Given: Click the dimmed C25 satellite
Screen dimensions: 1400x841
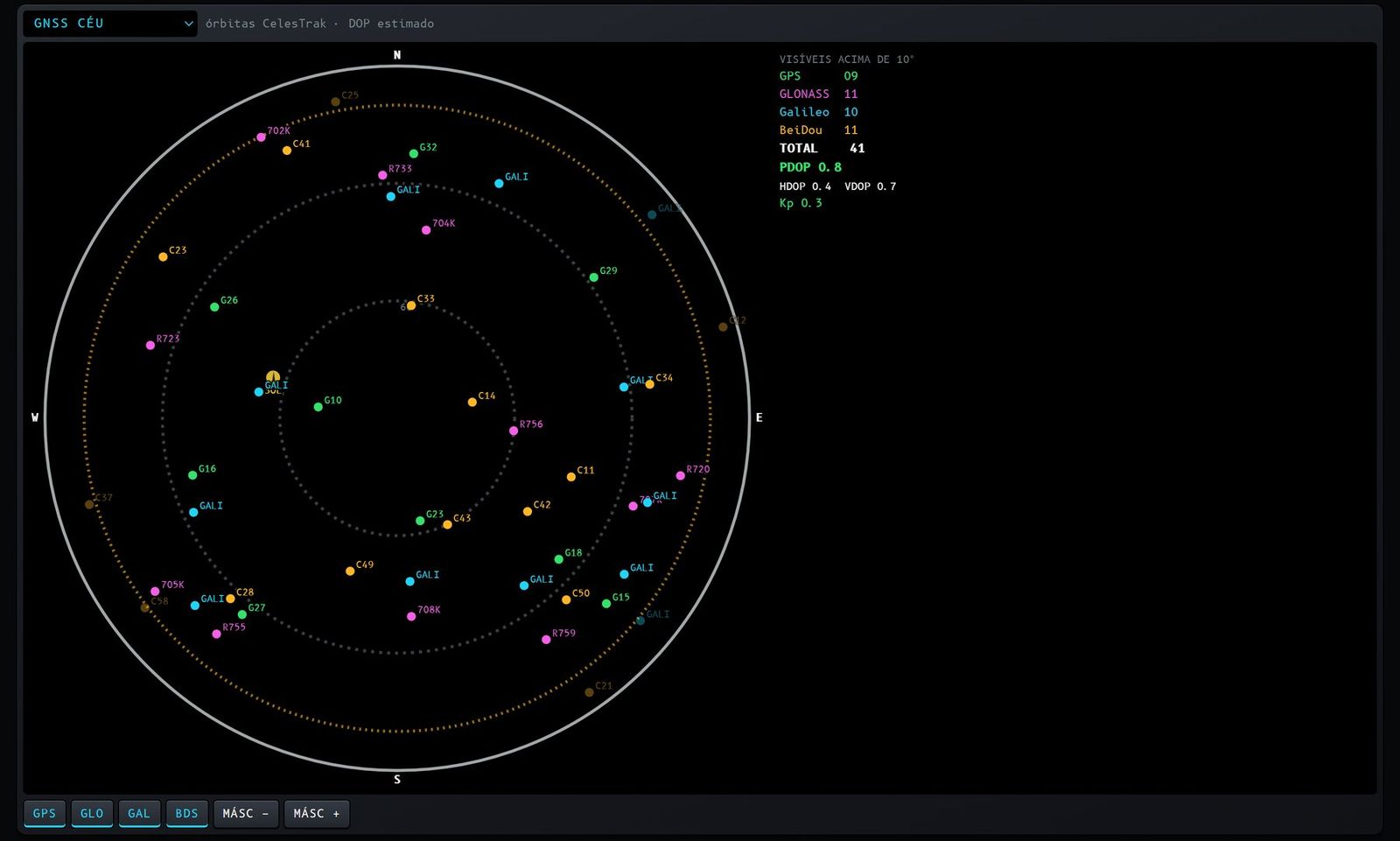Looking at the screenshot, I should point(335,102).
